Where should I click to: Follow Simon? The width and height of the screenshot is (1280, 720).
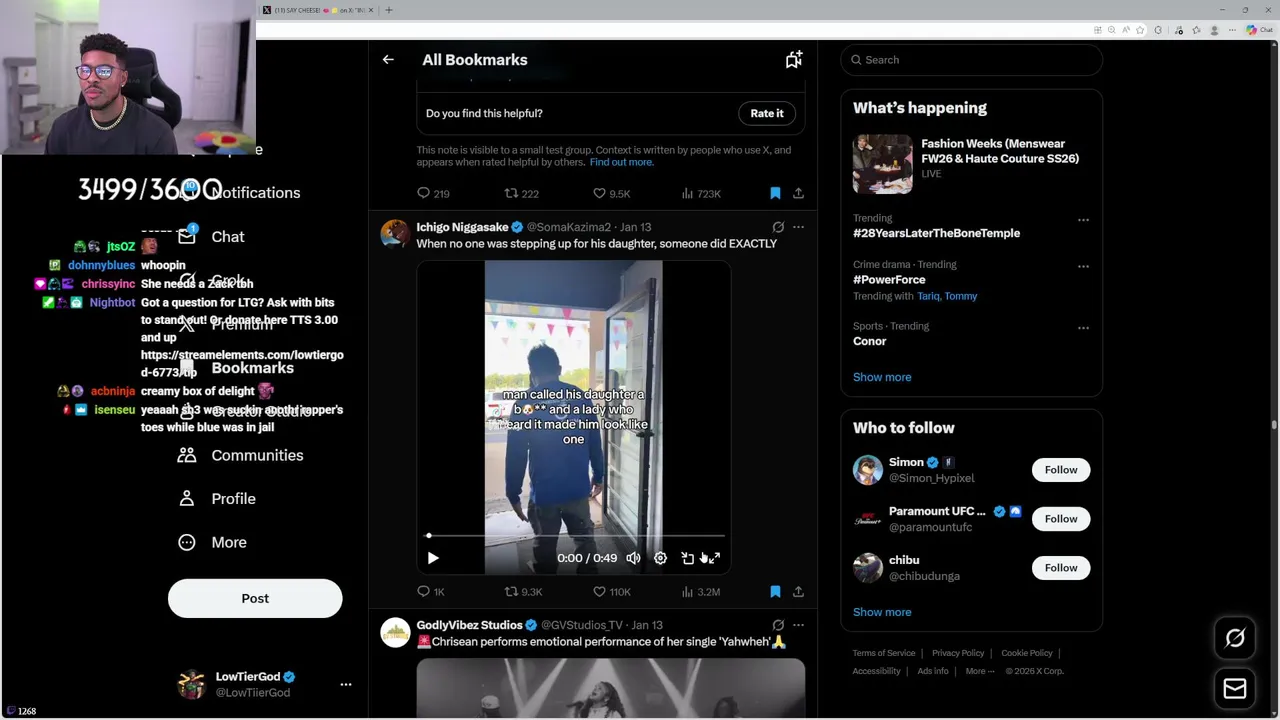pos(1061,470)
